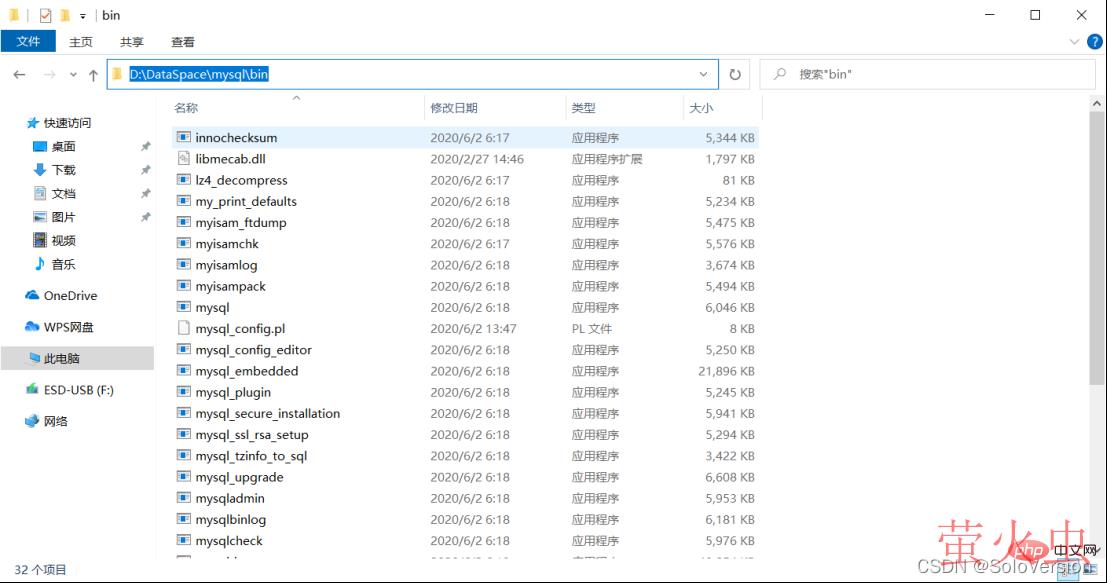
Task: Open the customize quick access toolbar dropdown
Action: pos(82,16)
